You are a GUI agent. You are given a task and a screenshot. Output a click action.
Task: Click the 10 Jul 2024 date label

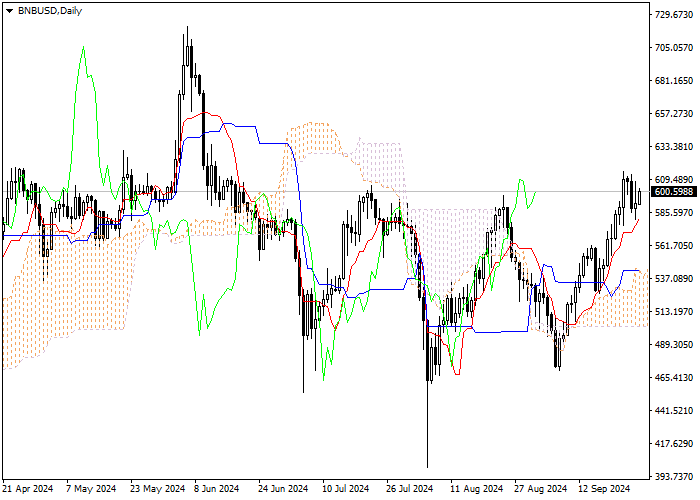(x=346, y=489)
